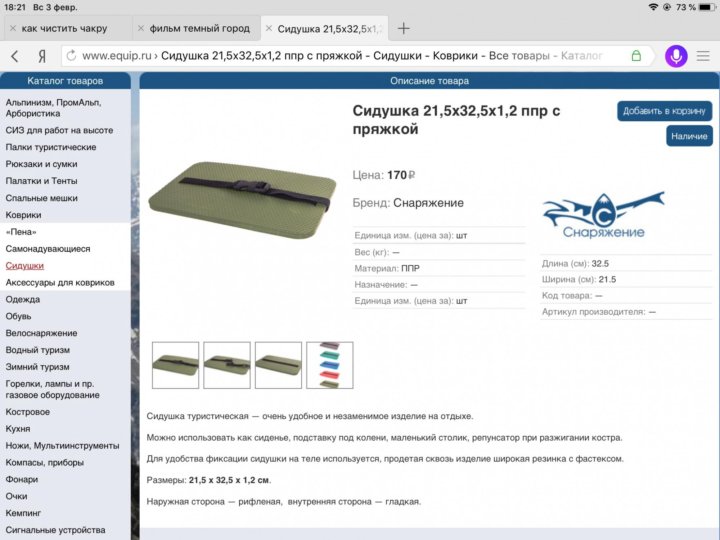
Task: Switch to the 'как чистить чакру' tab
Action: tap(70, 29)
